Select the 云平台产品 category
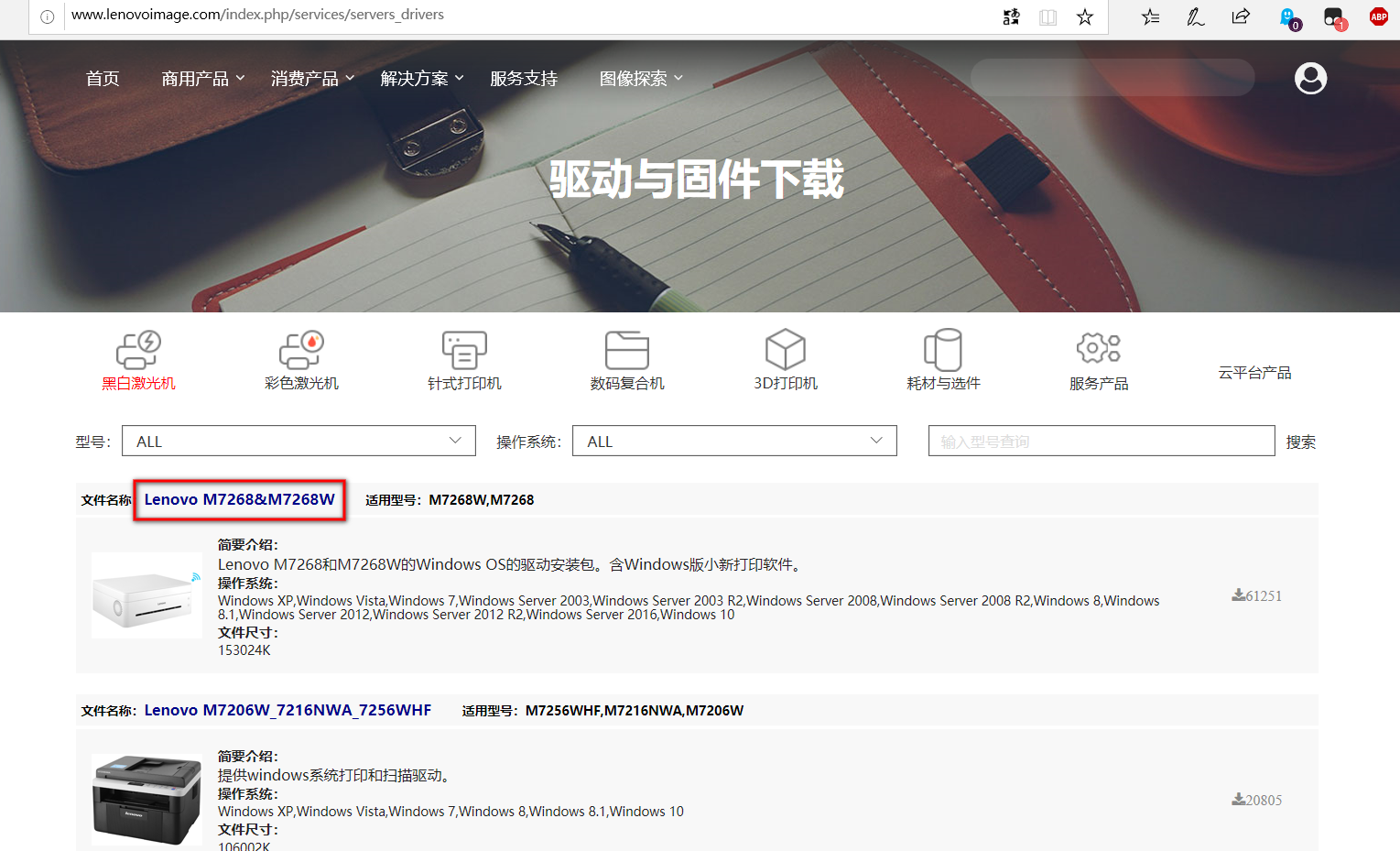 click(x=1254, y=373)
